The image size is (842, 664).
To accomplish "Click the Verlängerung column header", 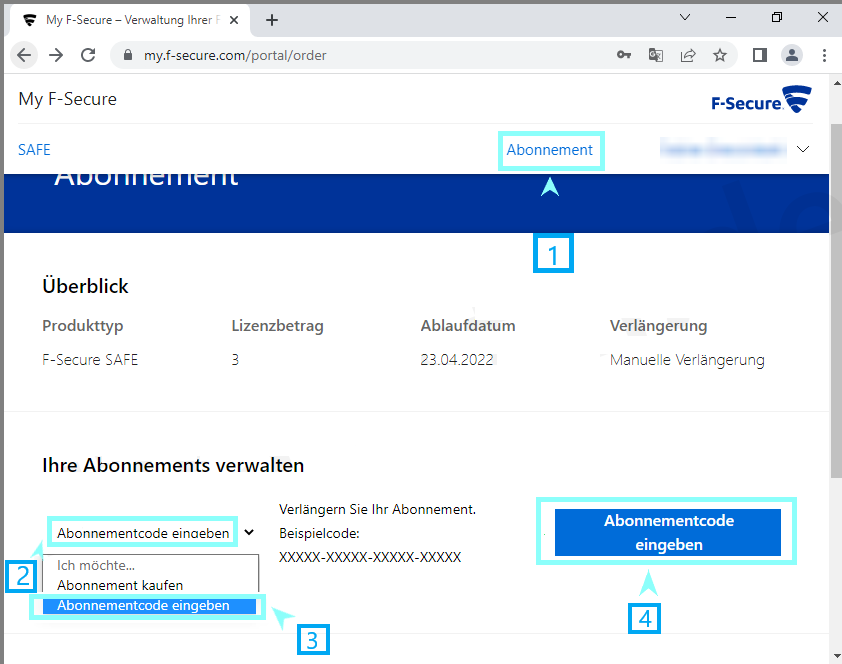I will 658,326.
